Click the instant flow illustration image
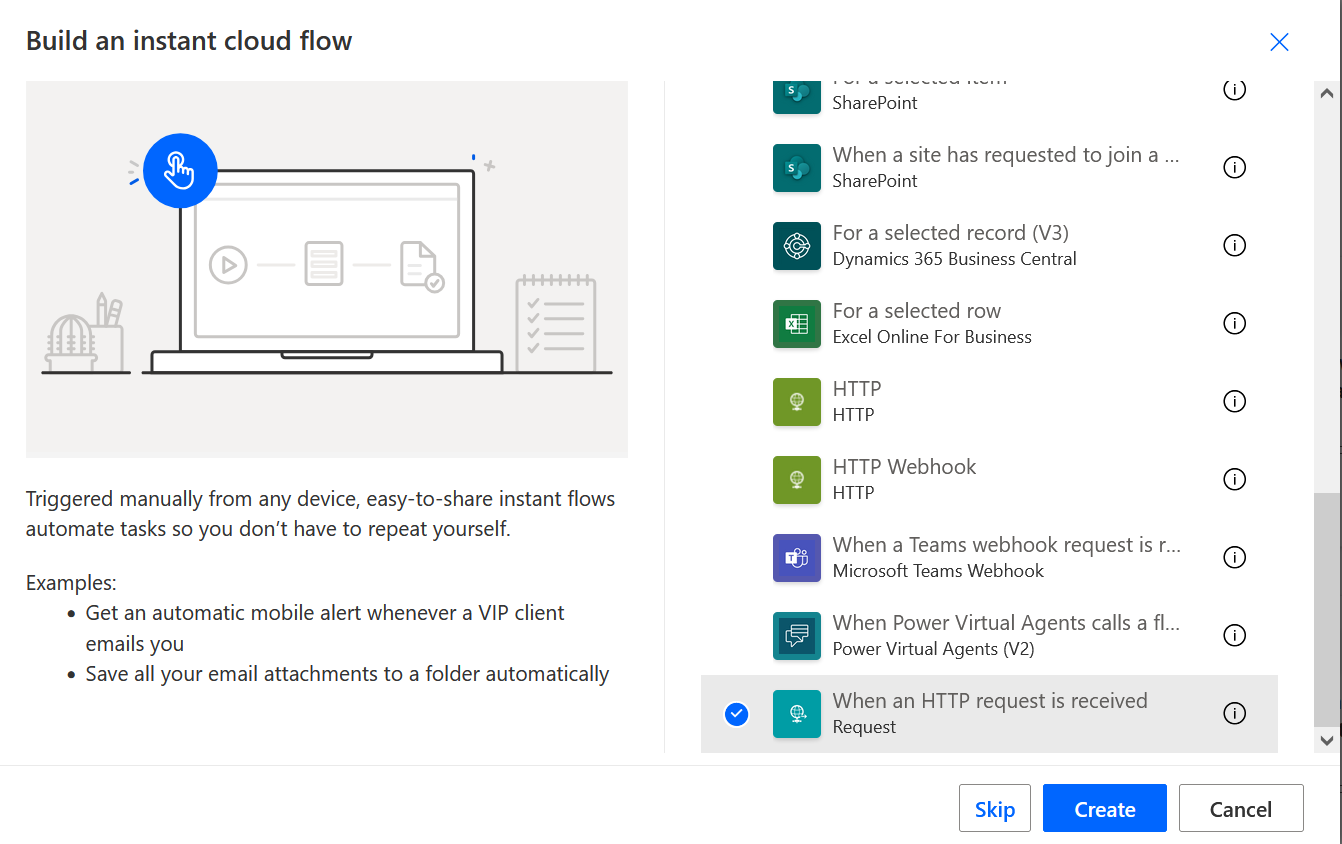The height and width of the screenshot is (844, 1342). (327, 270)
